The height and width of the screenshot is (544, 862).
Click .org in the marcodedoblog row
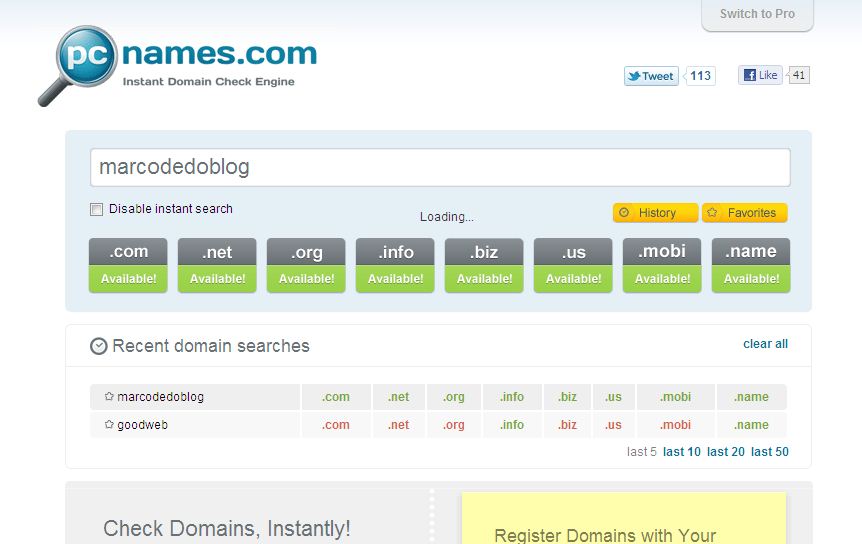pyautogui.click(x=454, y=397)
